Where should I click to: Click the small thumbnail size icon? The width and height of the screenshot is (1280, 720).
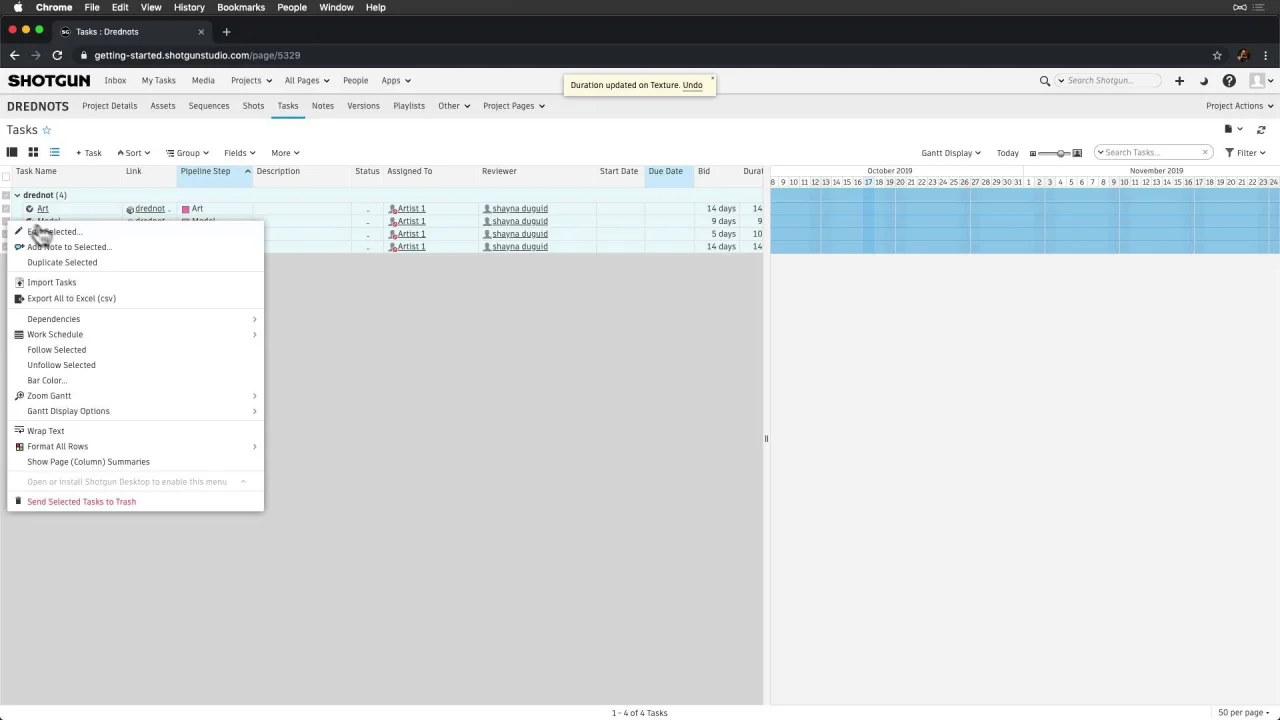(1033, 153)
